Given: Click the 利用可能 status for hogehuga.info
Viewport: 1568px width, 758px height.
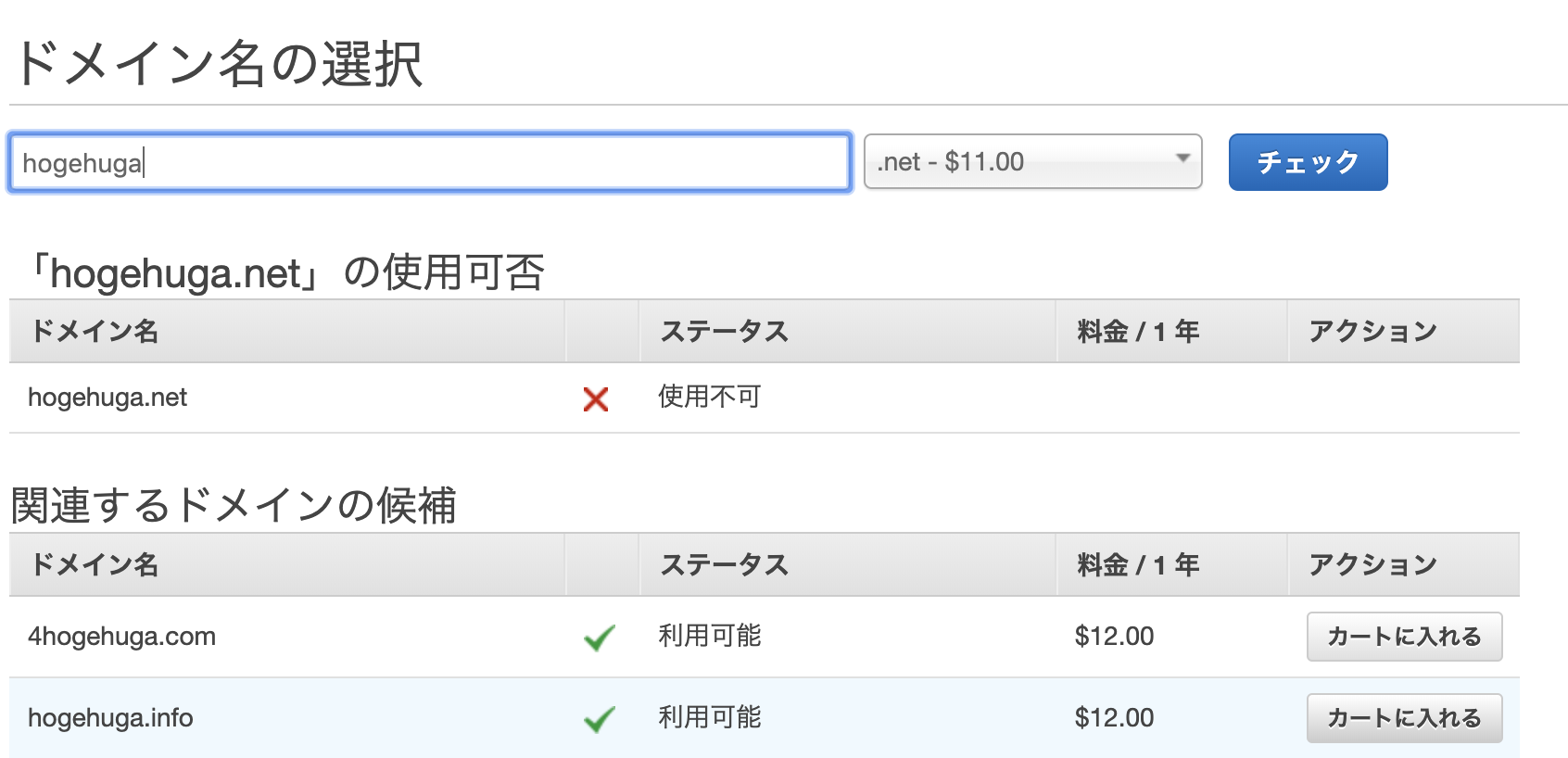Looking at the screenshot, I should [709, 717].
